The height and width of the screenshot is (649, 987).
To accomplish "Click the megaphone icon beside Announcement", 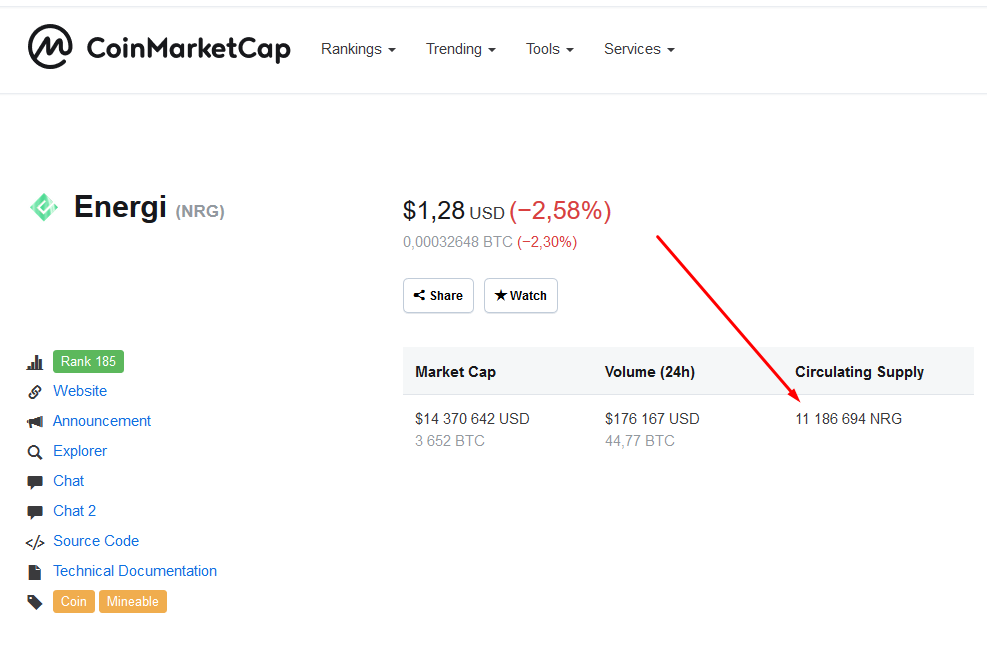I will [x=35, y=422].
